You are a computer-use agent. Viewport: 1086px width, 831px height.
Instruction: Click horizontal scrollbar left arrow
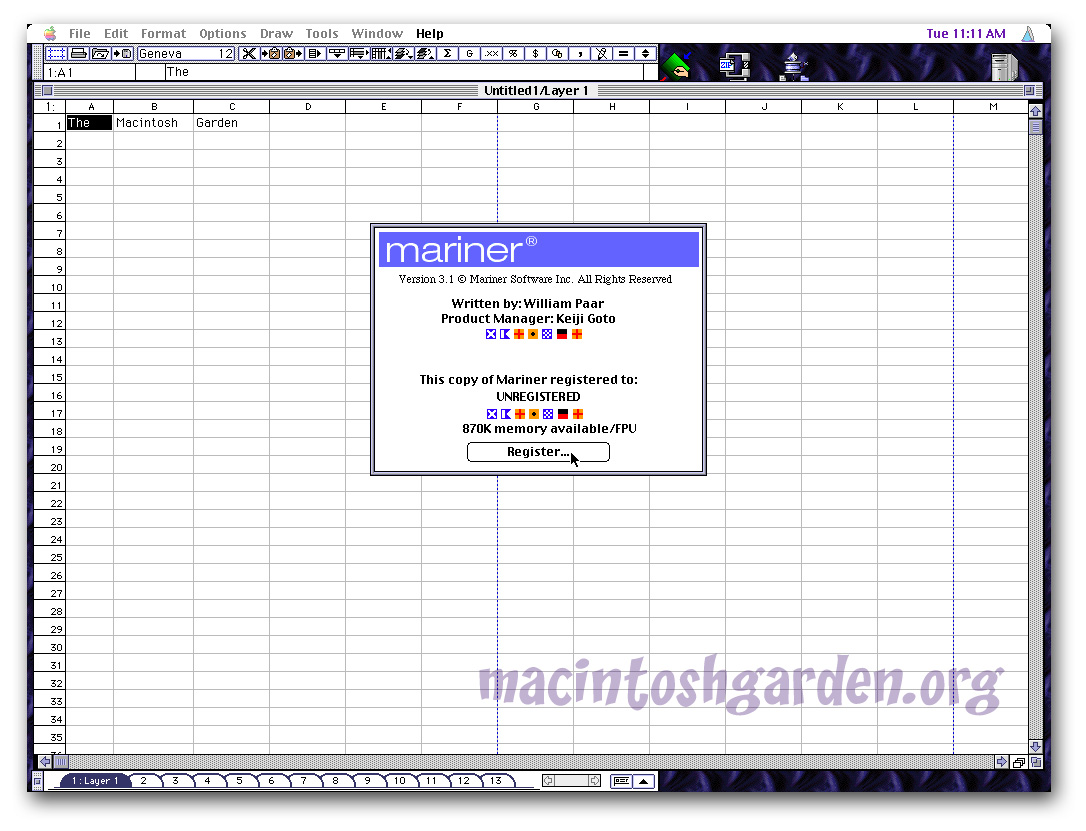(45, 762)
